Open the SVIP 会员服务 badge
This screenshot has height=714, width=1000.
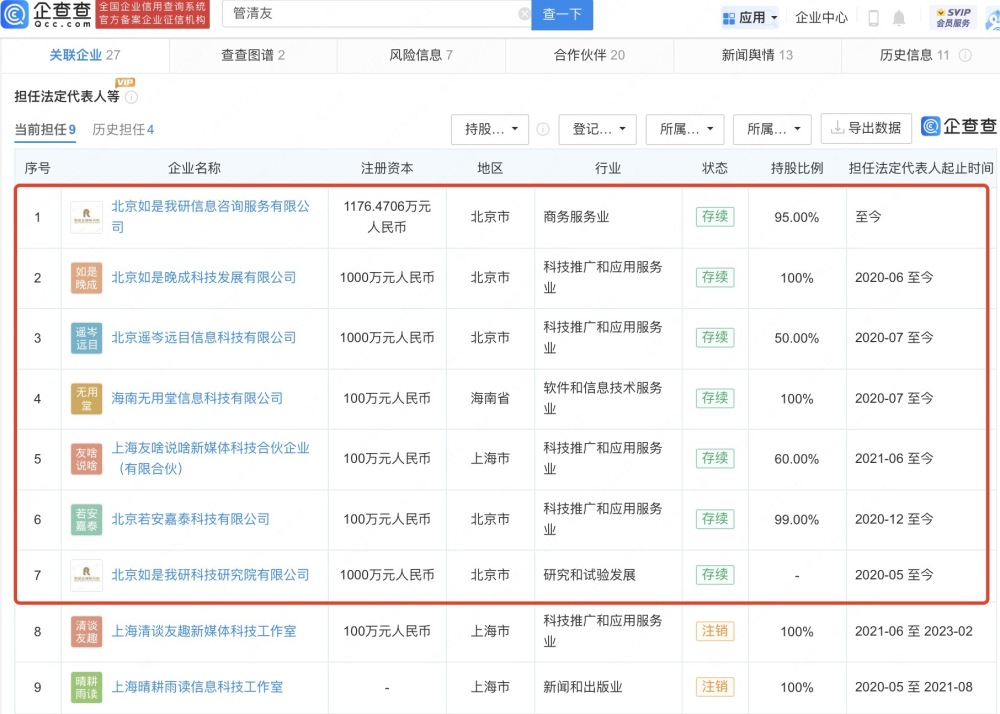click(x=953, y=16)
